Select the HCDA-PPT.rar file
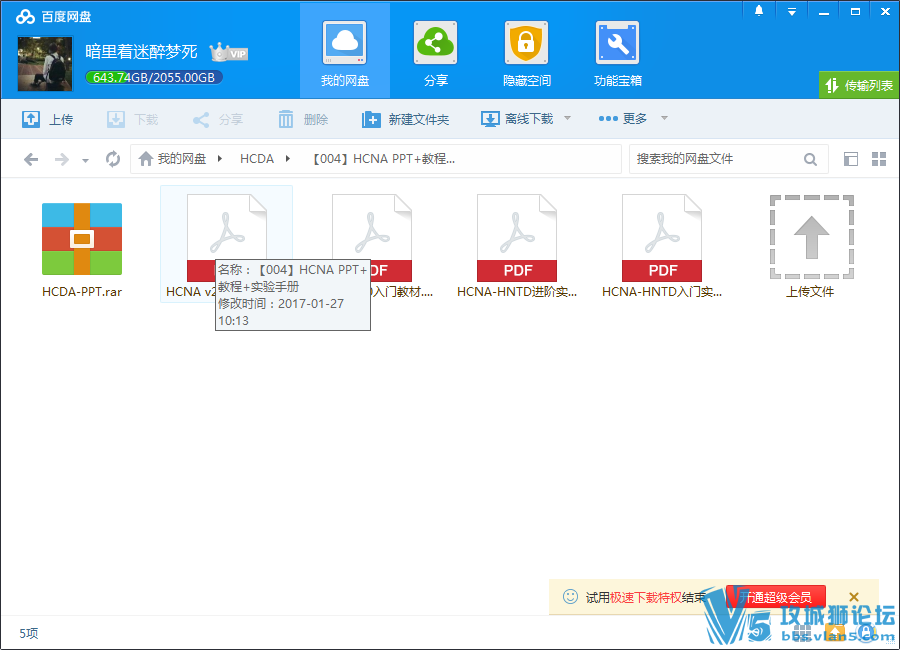Viewport: 900px width, 650px height. pyautogui.click(x=82, y=249)
